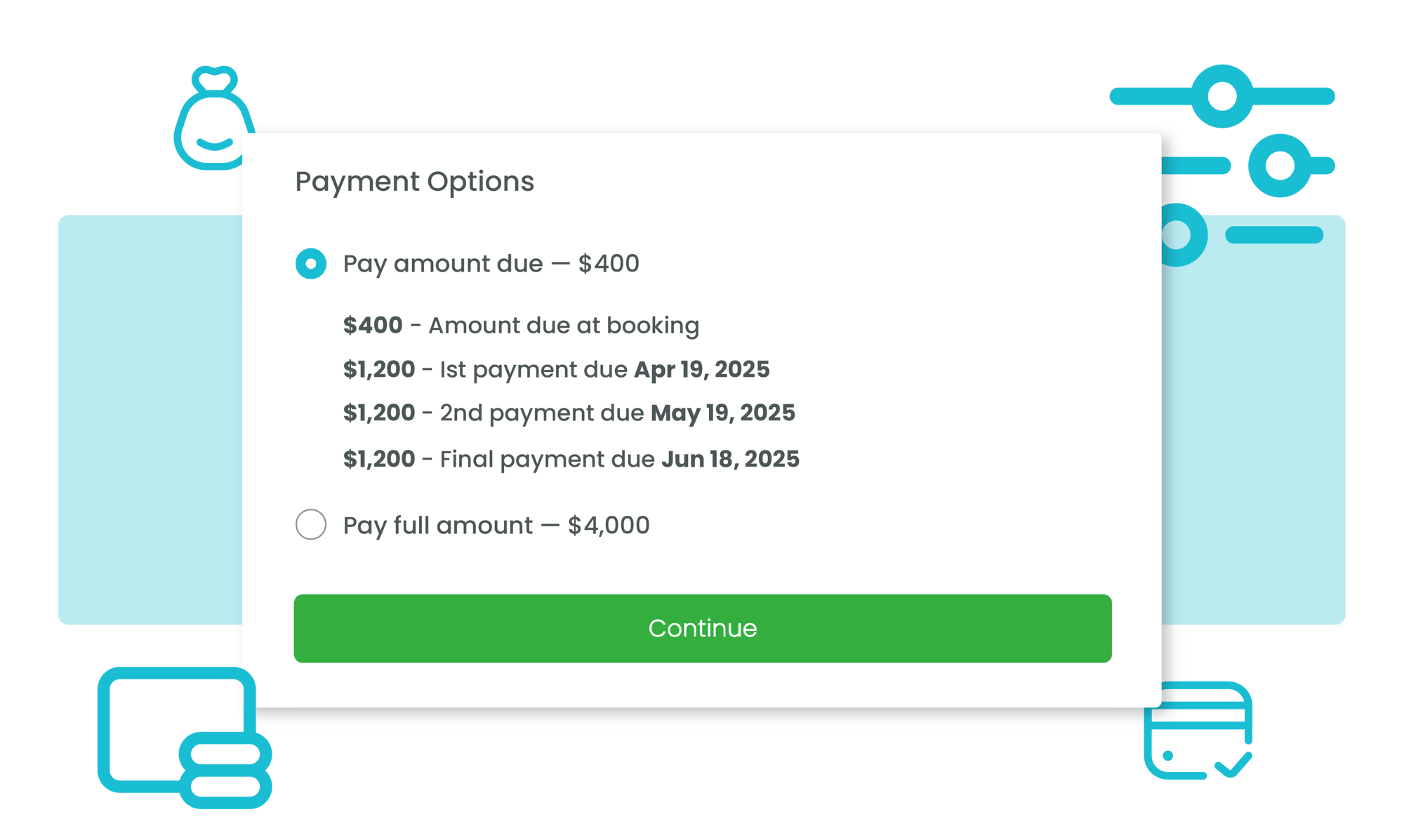1404x840 pixels.
Task: Click the Payment Options heading
Action: 414,182
